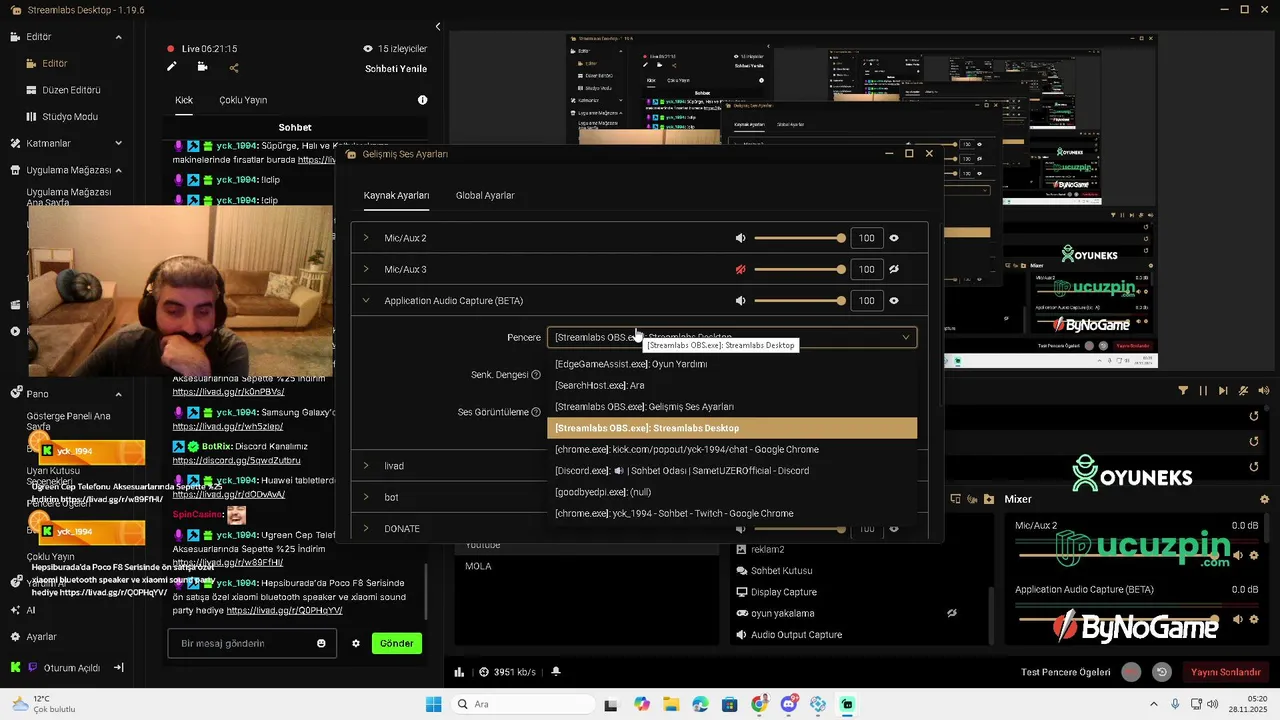Expand the livad audio source row
This screenshot has height=720, width=1280.
(366, 466)
